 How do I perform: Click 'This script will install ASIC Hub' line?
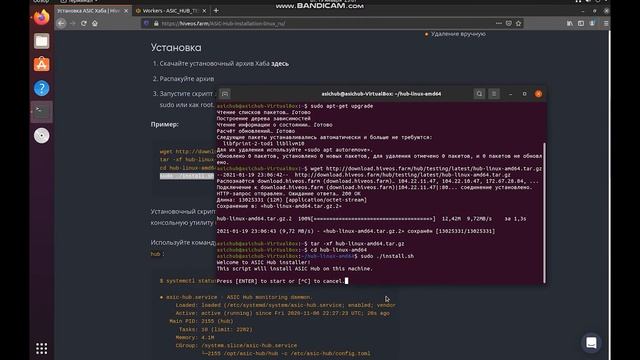point(295,269)
